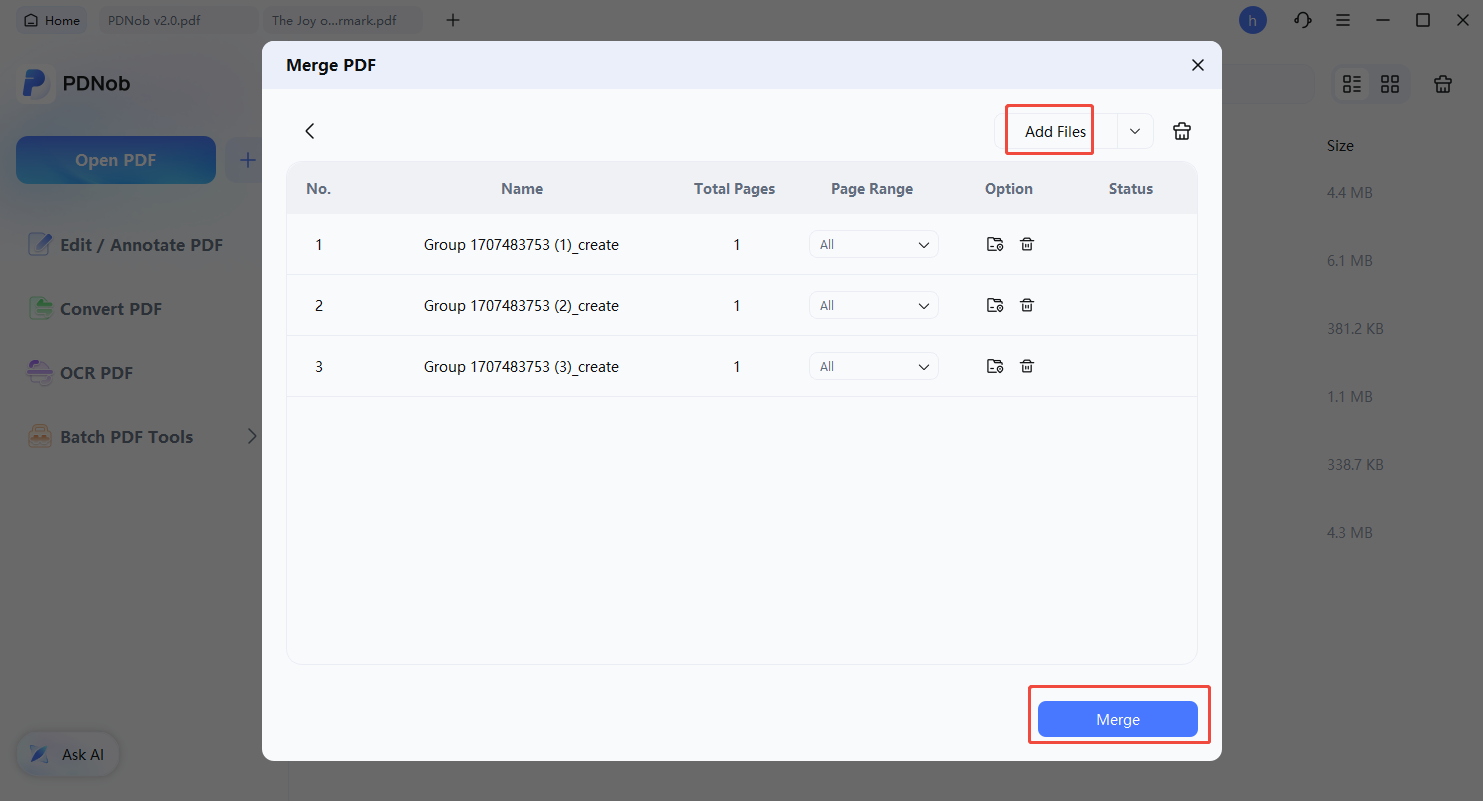This screenshot has height=801, width=1483.
Task: Open Batch PDF Tools
Action: pos(124,436)
